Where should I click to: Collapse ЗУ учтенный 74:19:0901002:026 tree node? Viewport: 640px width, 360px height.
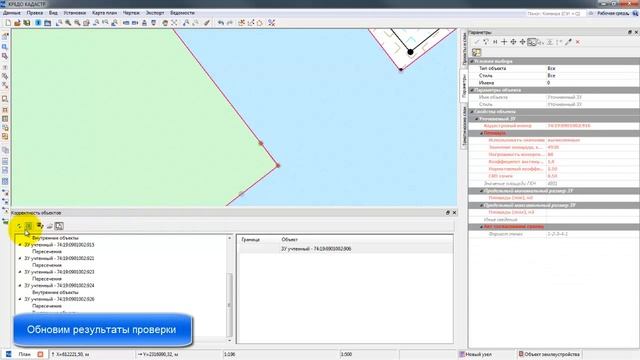pyautogui.click(x=20, y=299)
